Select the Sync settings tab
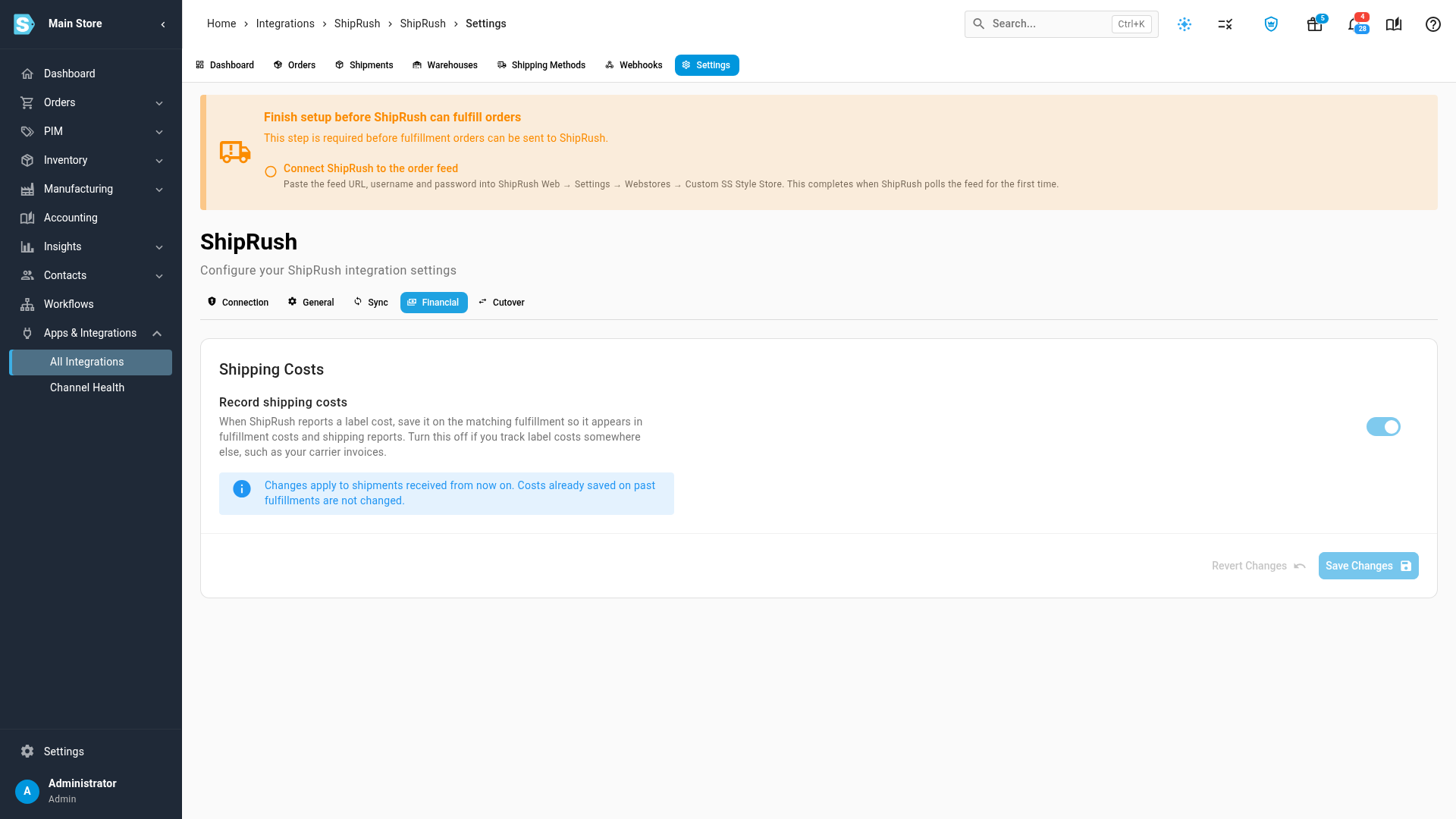1456x819 pixels. pyautogui.click(x=371, y=303)
